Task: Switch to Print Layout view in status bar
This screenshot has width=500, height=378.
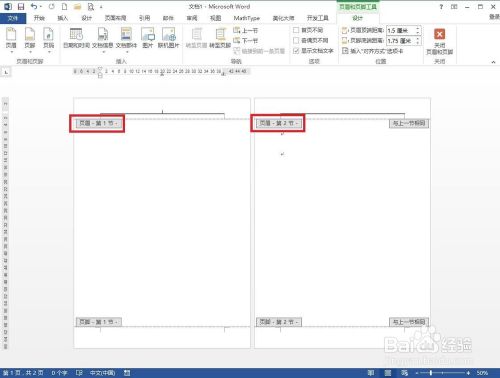Action: (x=388, y=373)
